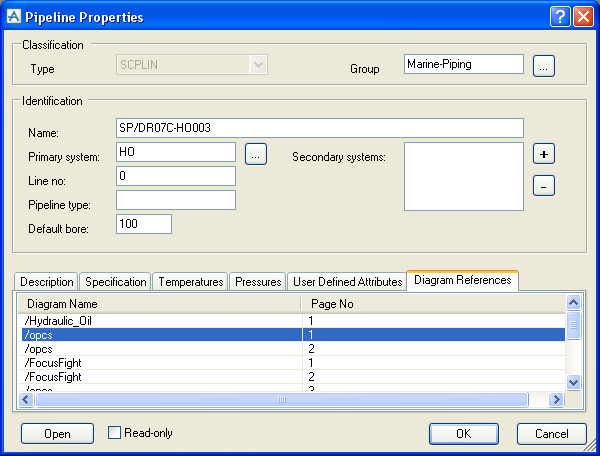Viewport: 600px width, 456px height.
Task: Select the /Hydraulic_Oil diagram row
Action: point(160,319)
